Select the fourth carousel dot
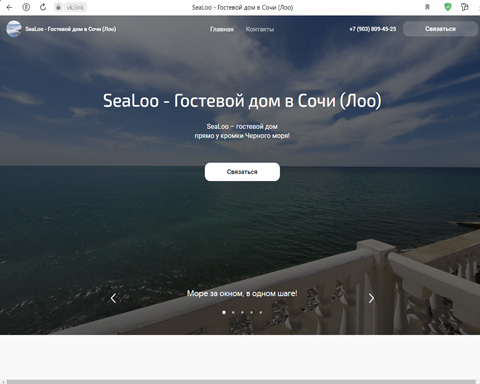480x384 pixels. [x=252, y=312]
